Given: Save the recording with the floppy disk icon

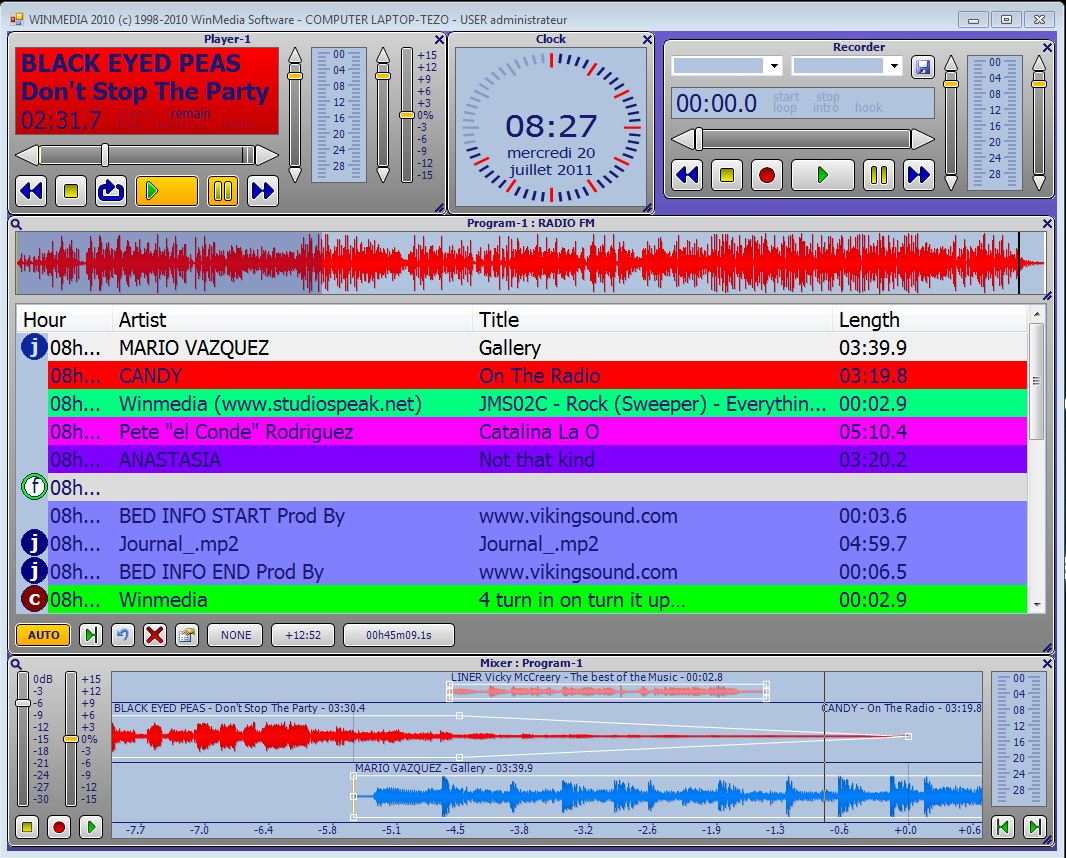Looking at the screenshot, I should pos(922,67).
